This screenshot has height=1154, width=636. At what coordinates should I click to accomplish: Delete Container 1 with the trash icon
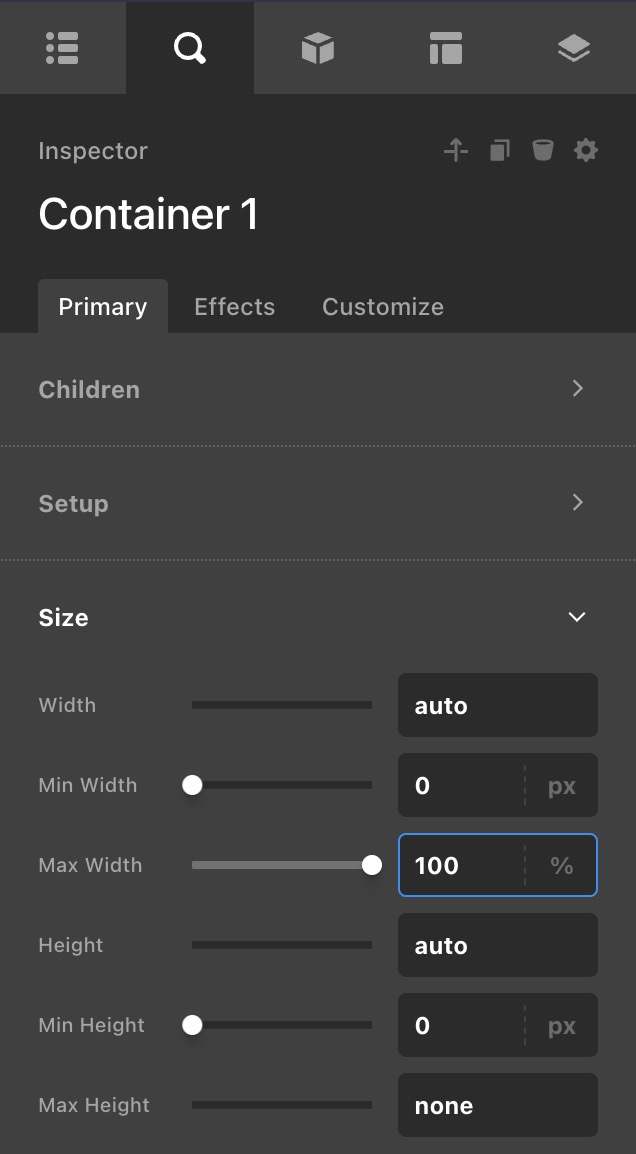542,151
